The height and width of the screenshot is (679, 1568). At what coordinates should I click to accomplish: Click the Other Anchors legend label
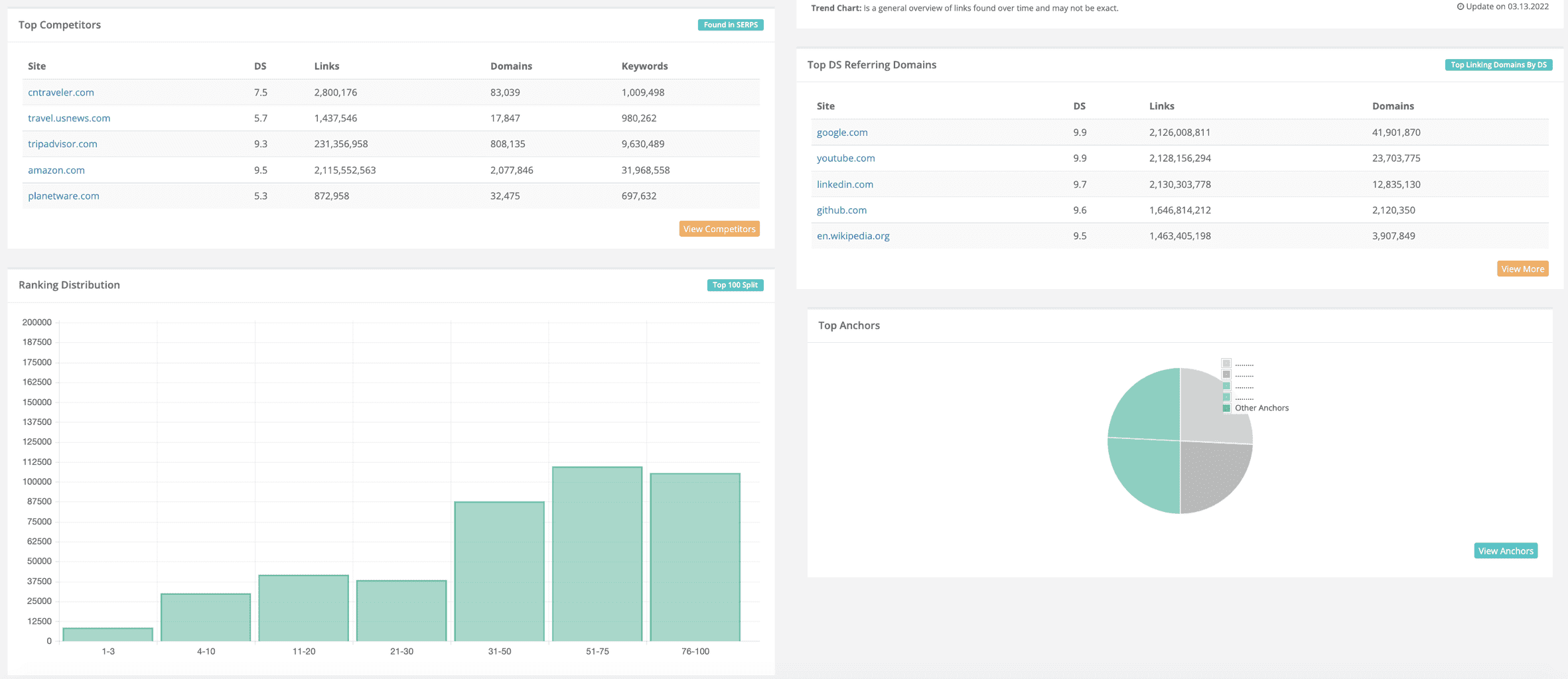point(1261,408)
